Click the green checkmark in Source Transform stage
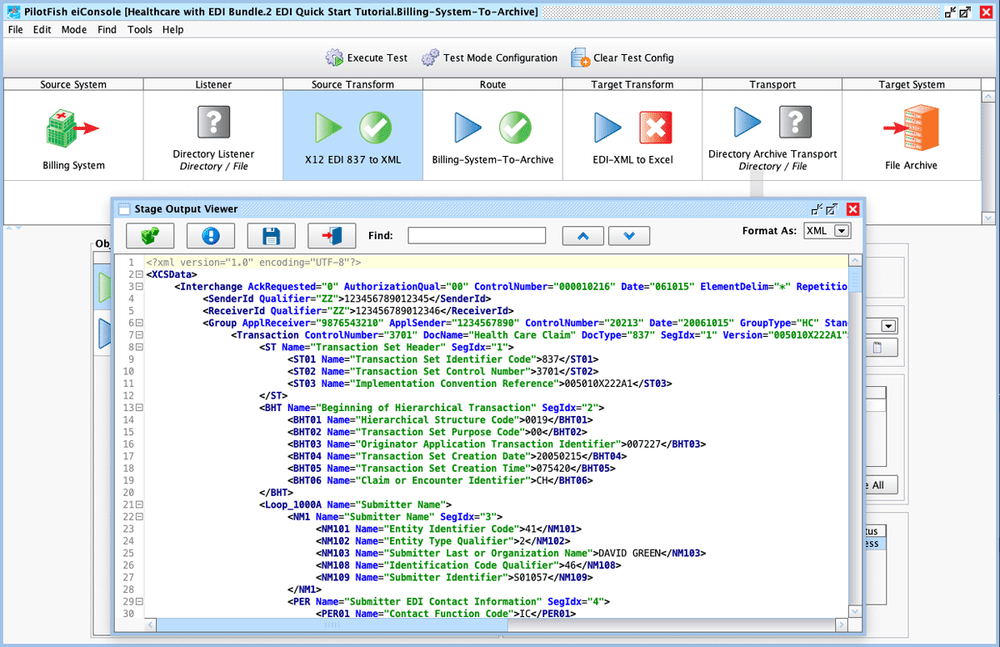 point(376,128)
